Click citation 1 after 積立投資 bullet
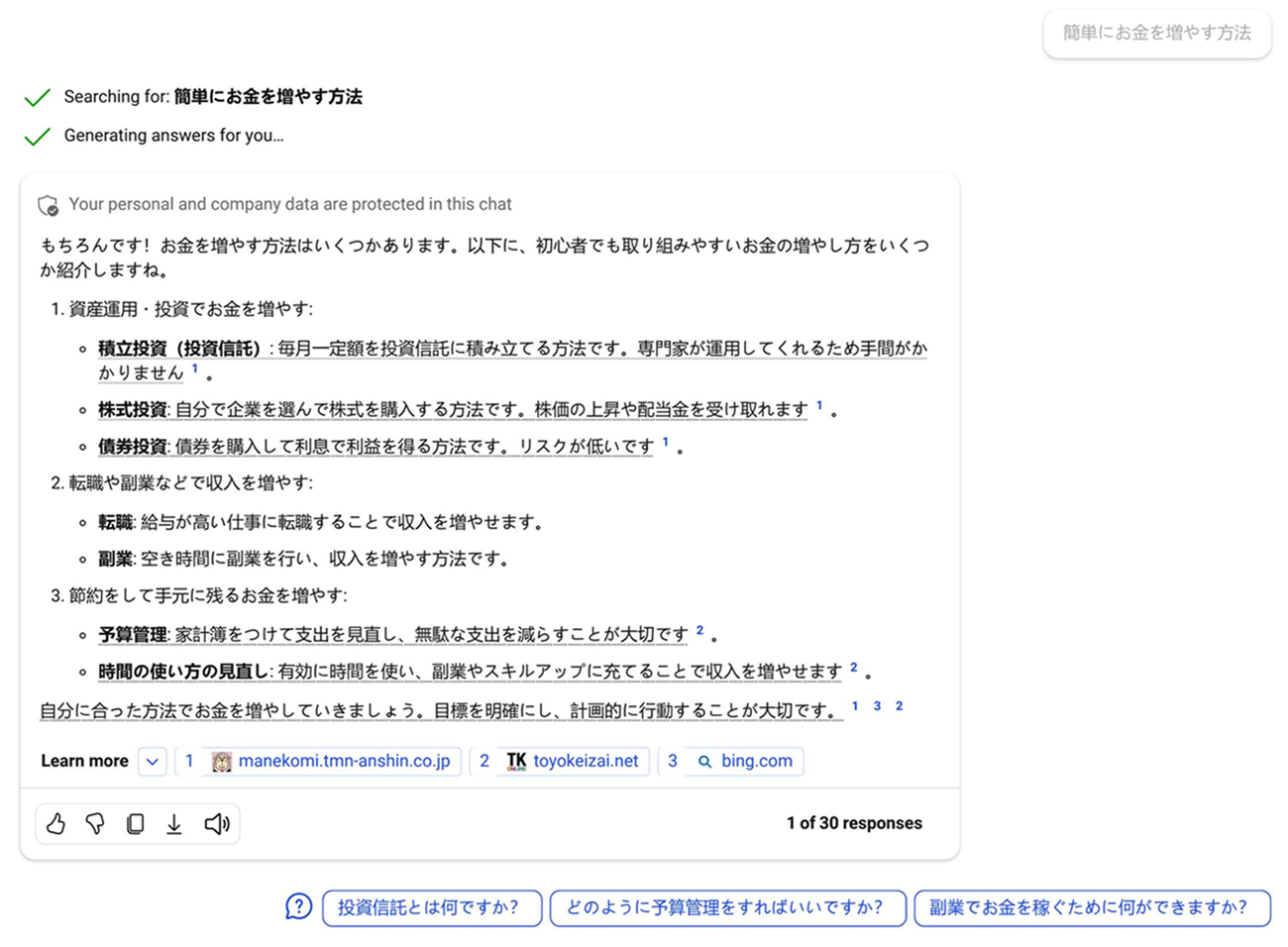Screen dimensions: 1288x947 click(x=195, y=368)
